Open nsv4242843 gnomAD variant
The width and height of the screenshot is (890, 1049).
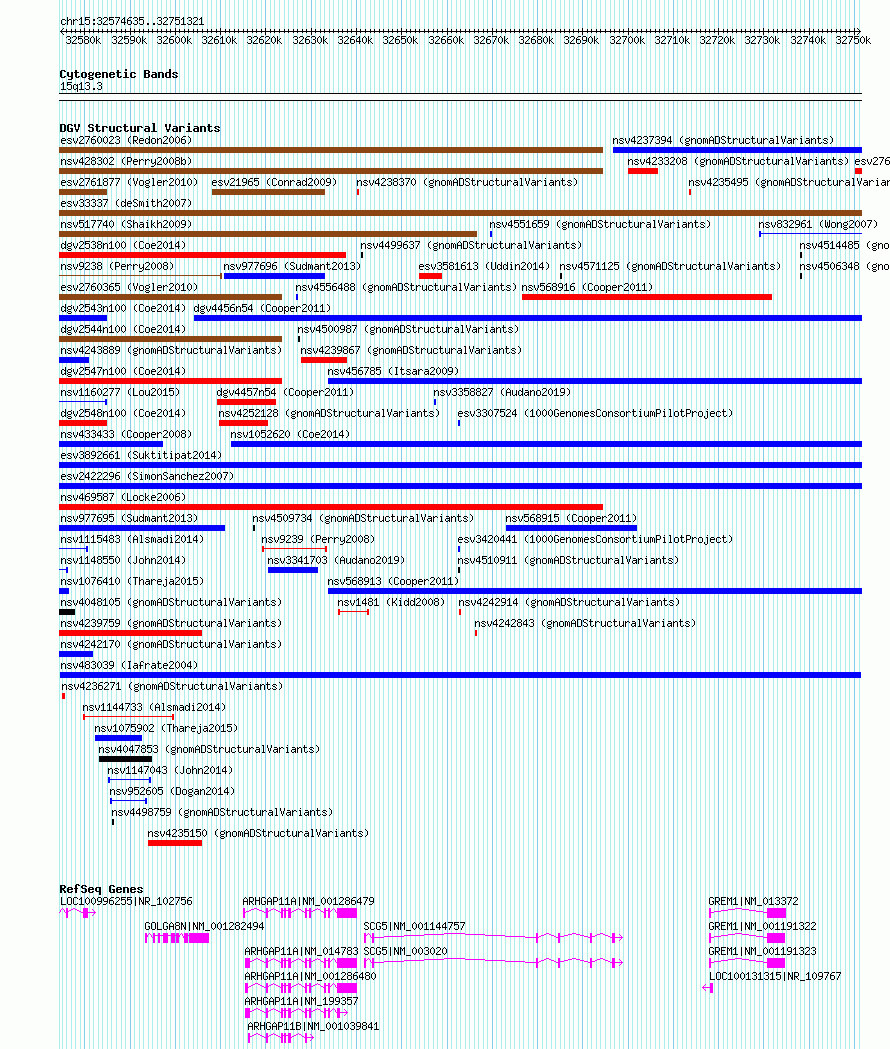pos(585,624)
